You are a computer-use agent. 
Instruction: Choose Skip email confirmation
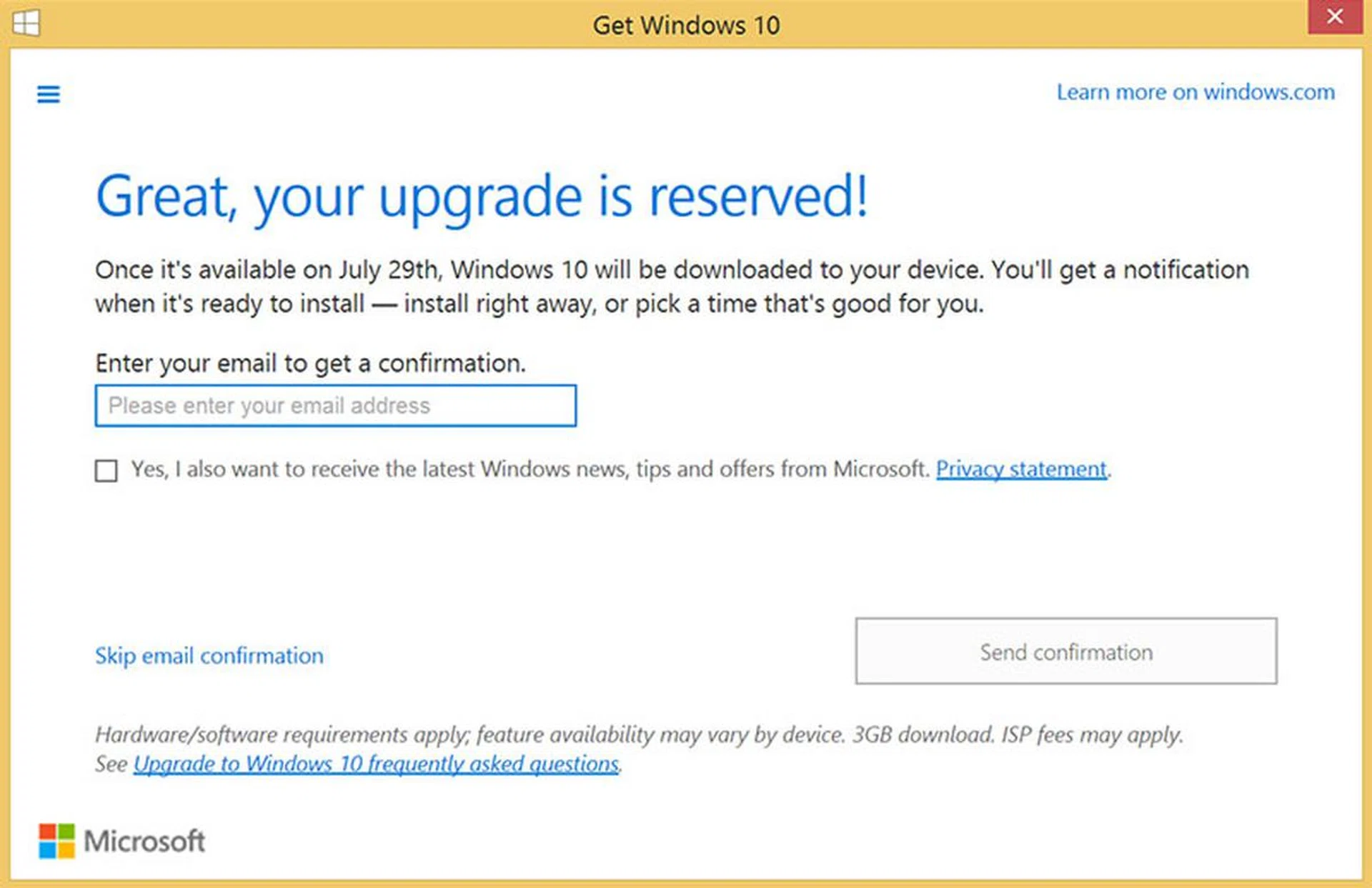[x=209, y=656]
